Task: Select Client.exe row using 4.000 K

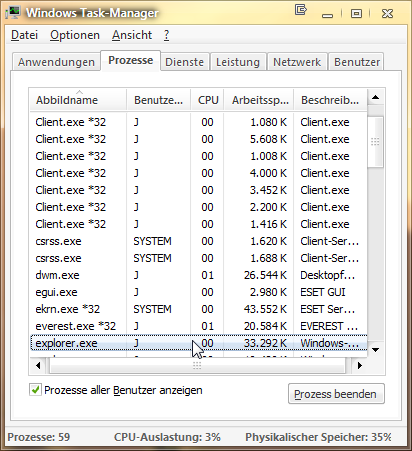Action: (x=199, y=173)
